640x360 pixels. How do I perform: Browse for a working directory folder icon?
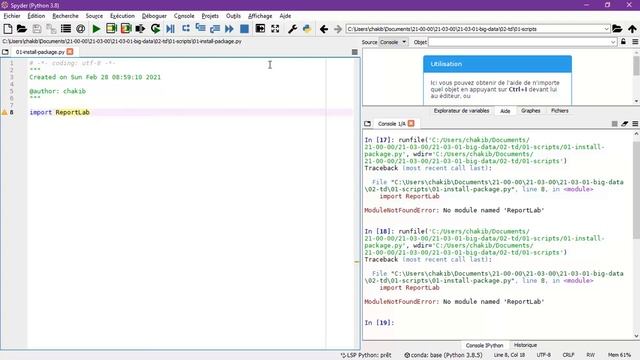tap(617, 29)
